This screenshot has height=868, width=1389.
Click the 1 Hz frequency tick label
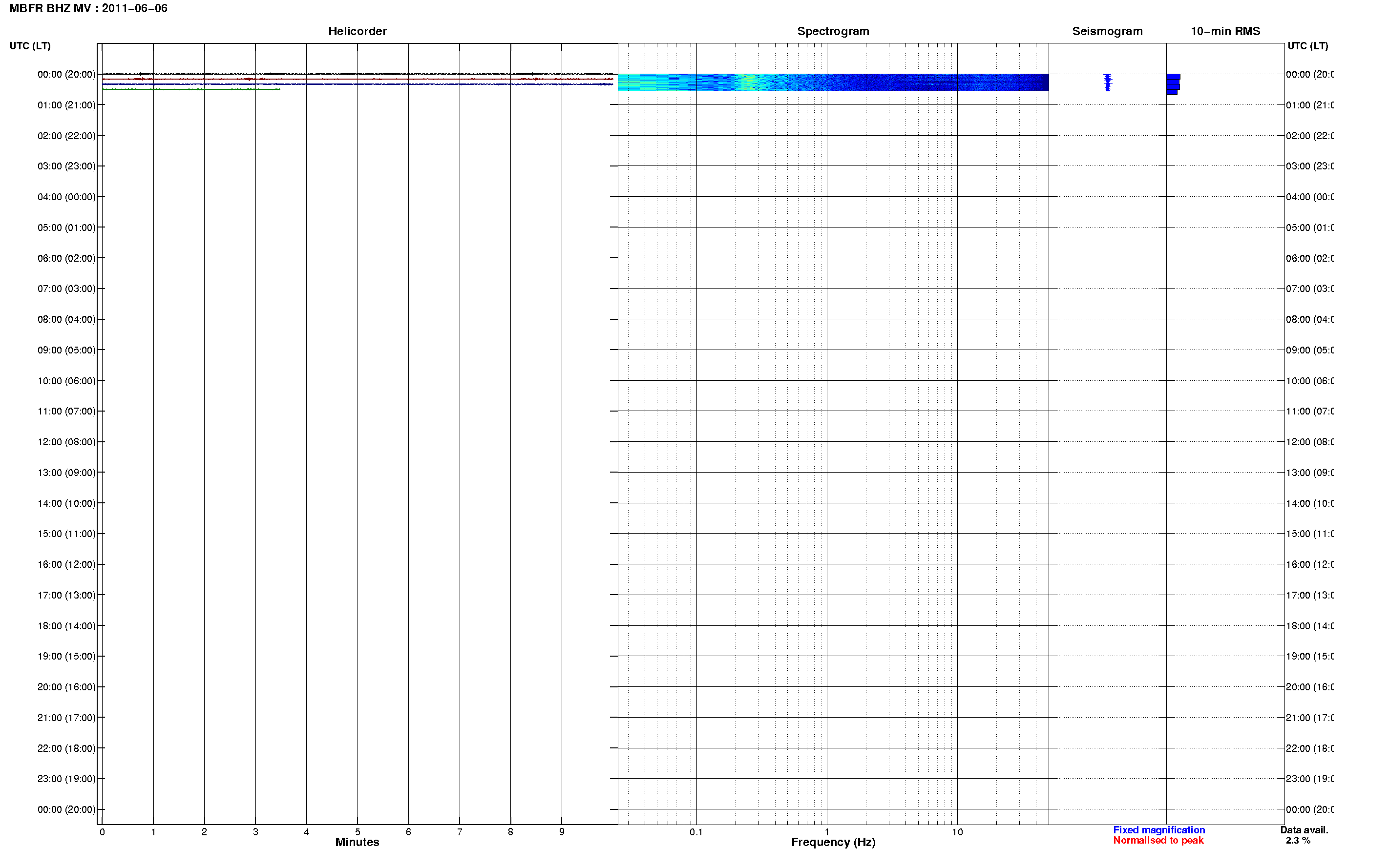(827, 832)
